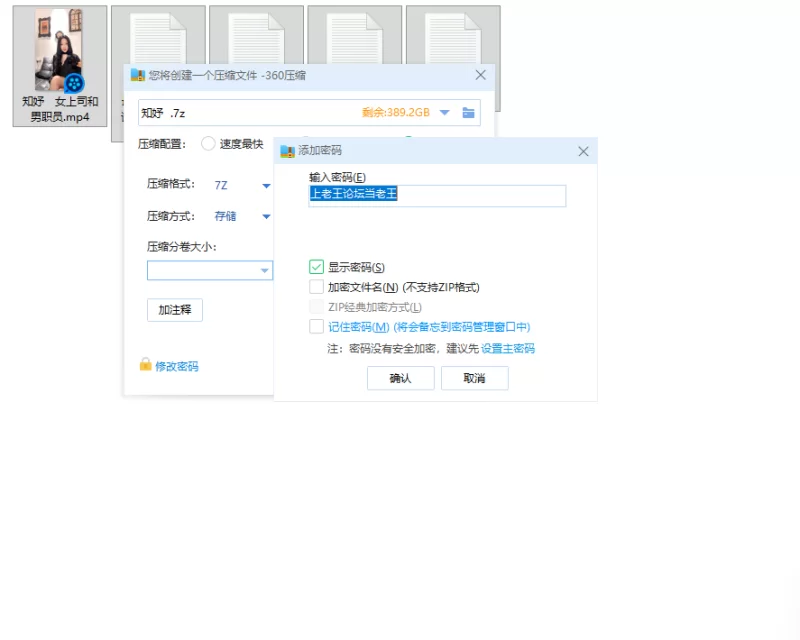This screenshot has width=800, height=640.
Task: Enable the 加密文件名 checkbox
Action: pyautogui.click(x=317, y=287)
